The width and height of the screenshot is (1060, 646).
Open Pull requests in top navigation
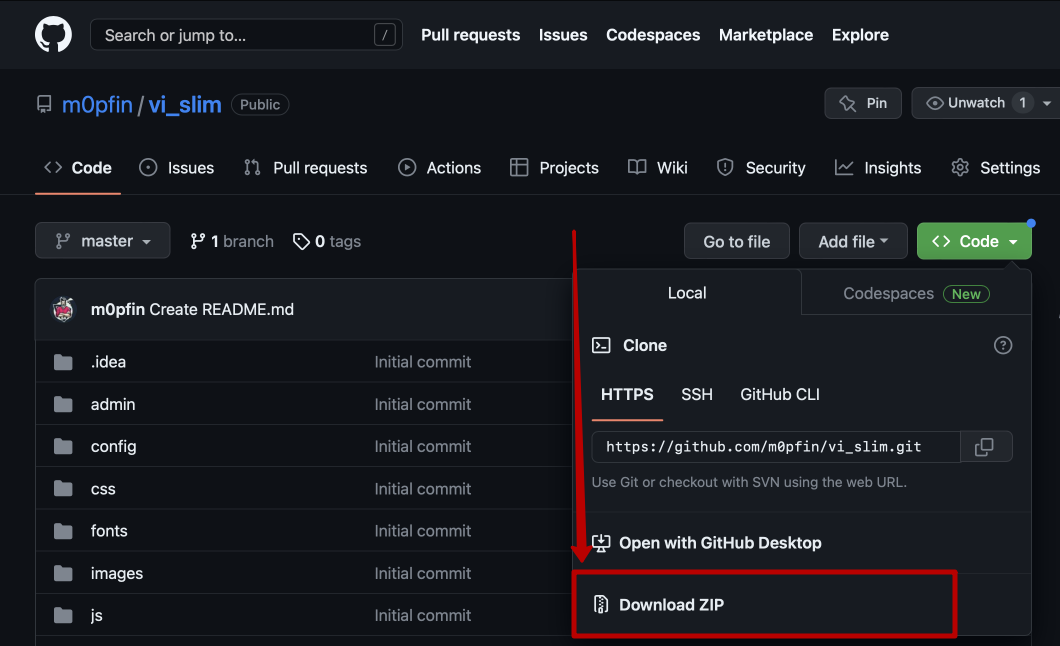[x=471, y=35]
